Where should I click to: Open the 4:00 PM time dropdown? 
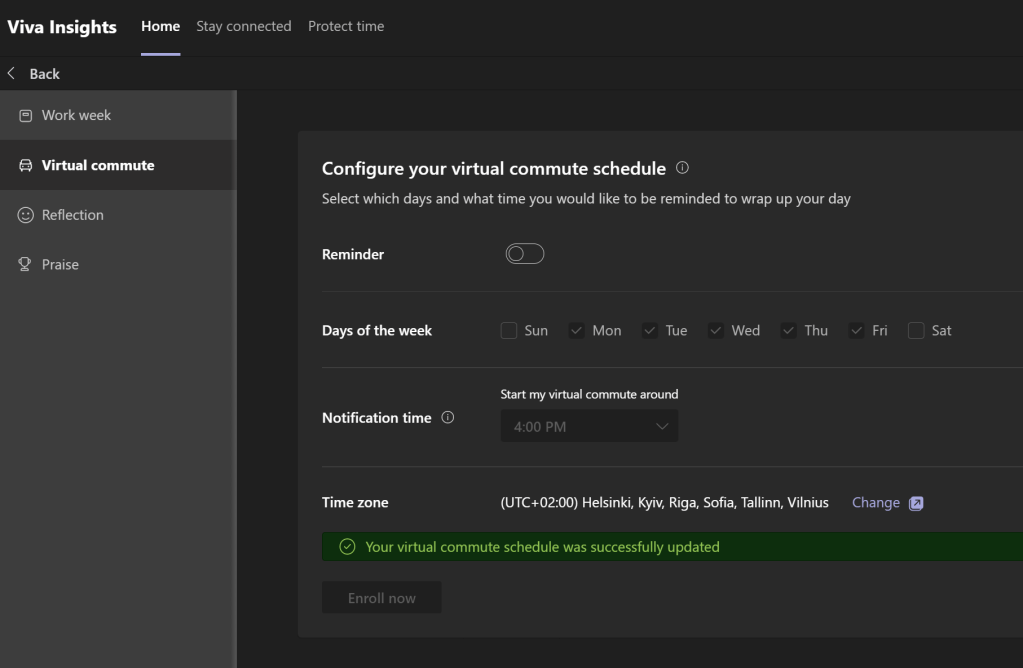[589, 427]
